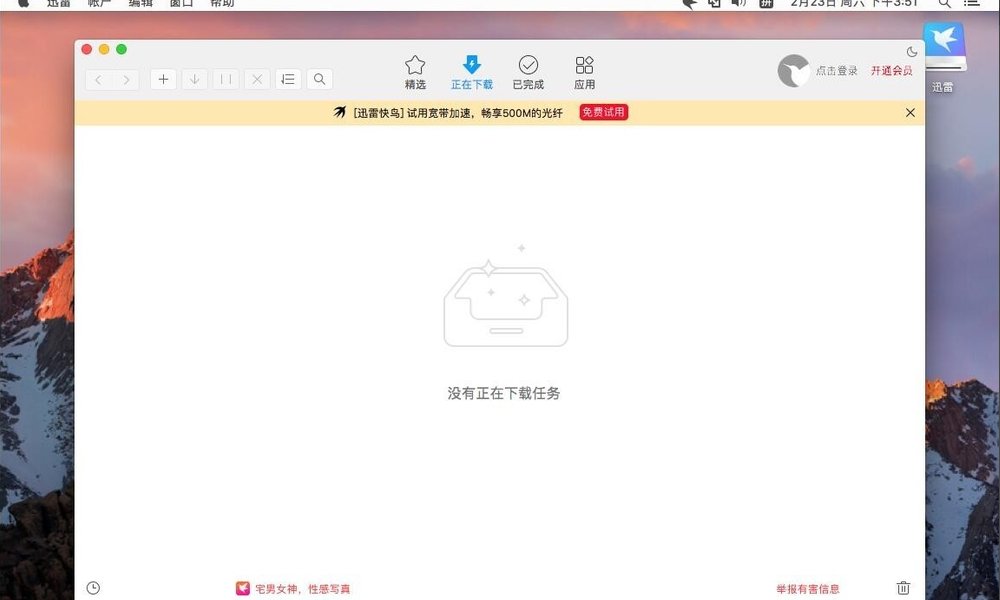1000x600 pixels.
Task: Open task search with magnifier icon
Action: click(x=319, y=79)
